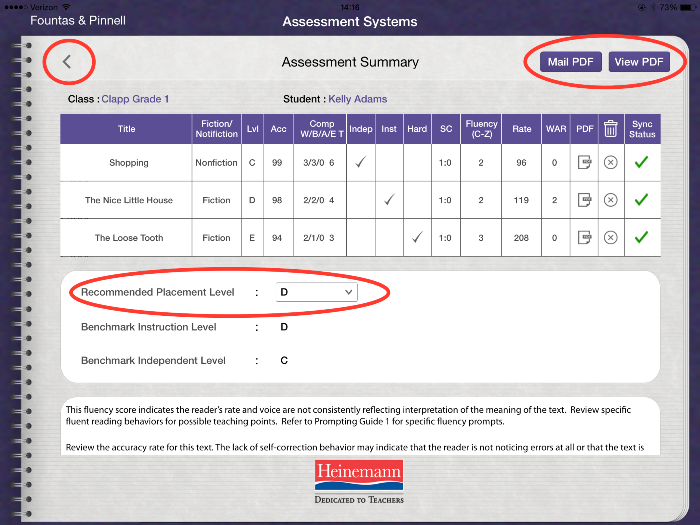Open the Recommended Placement Level dropdown
Viewport: 700px width, 525px height.
click(x=317, y=292)
